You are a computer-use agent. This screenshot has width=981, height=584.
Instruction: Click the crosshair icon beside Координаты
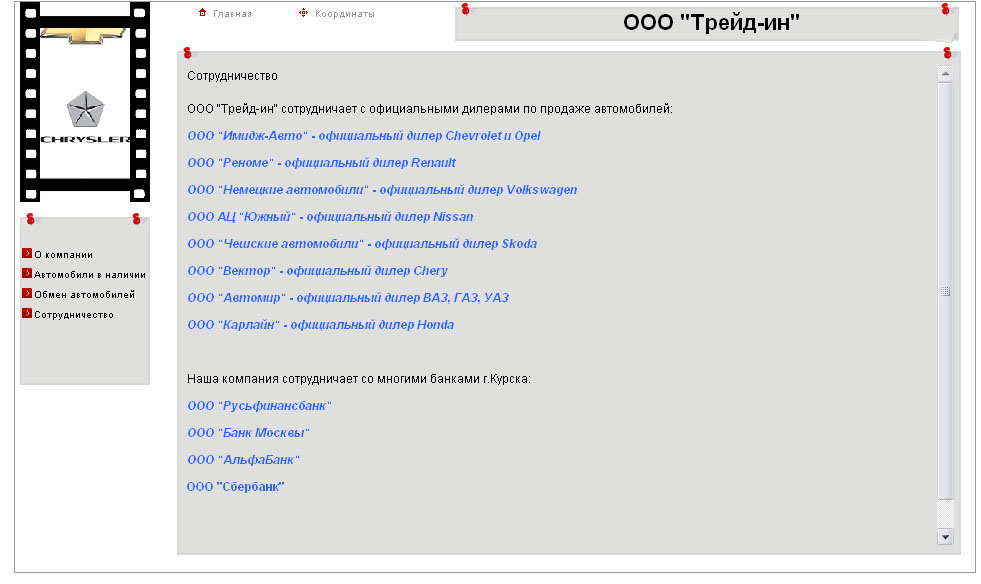coord(303,13)
